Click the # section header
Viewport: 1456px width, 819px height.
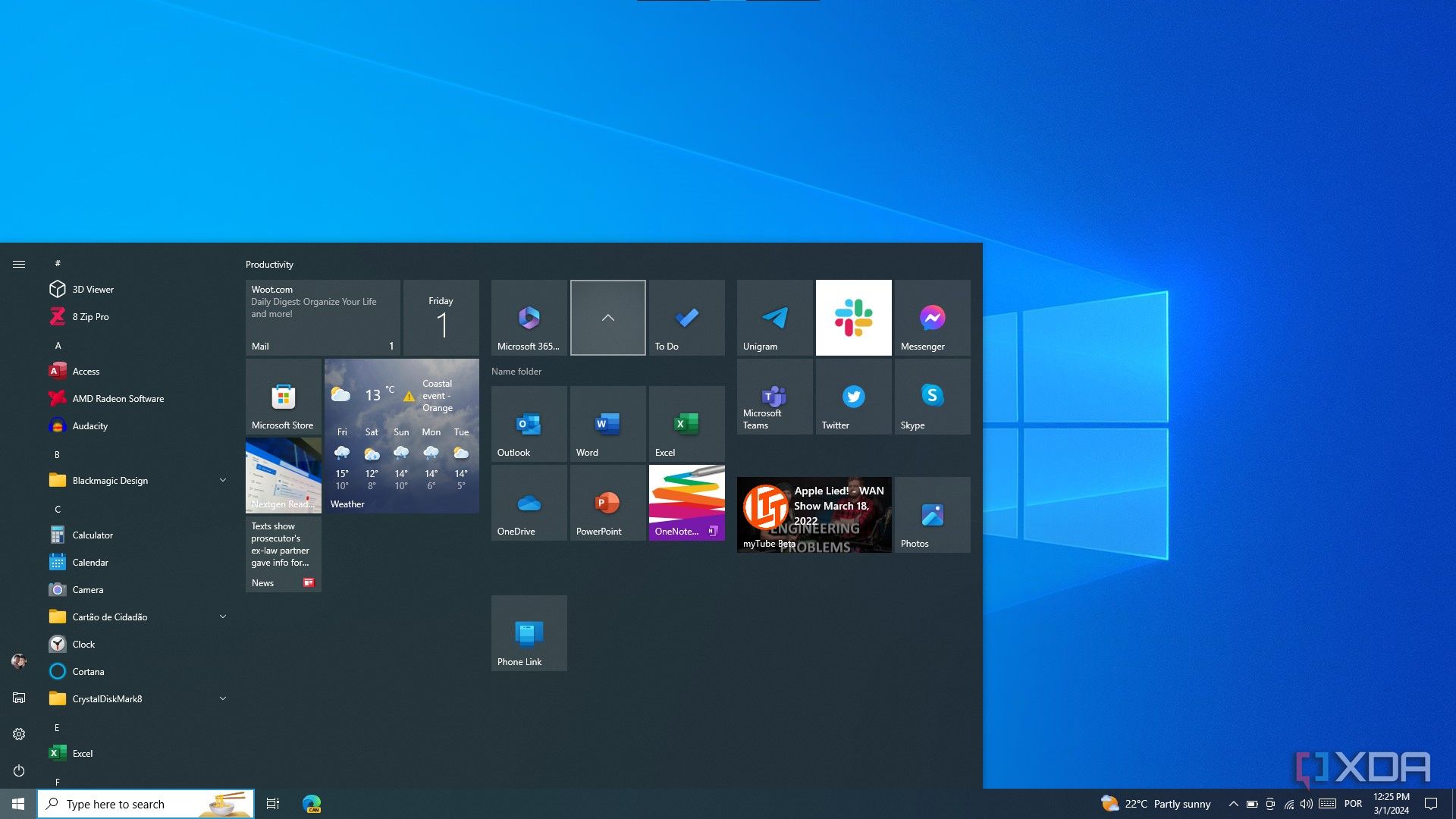(x=58, y=264)
